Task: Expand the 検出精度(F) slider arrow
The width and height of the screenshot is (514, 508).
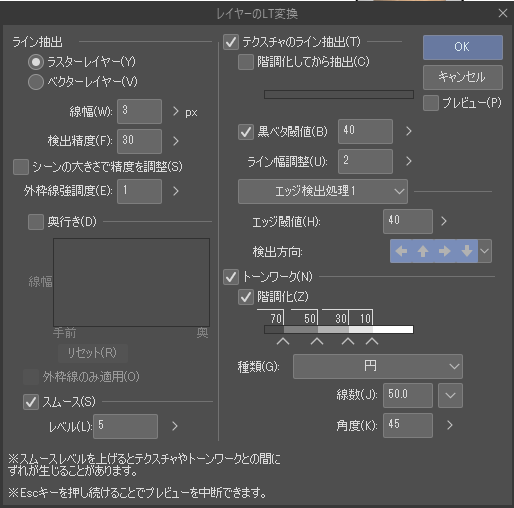Action: (x=176, y=141)
